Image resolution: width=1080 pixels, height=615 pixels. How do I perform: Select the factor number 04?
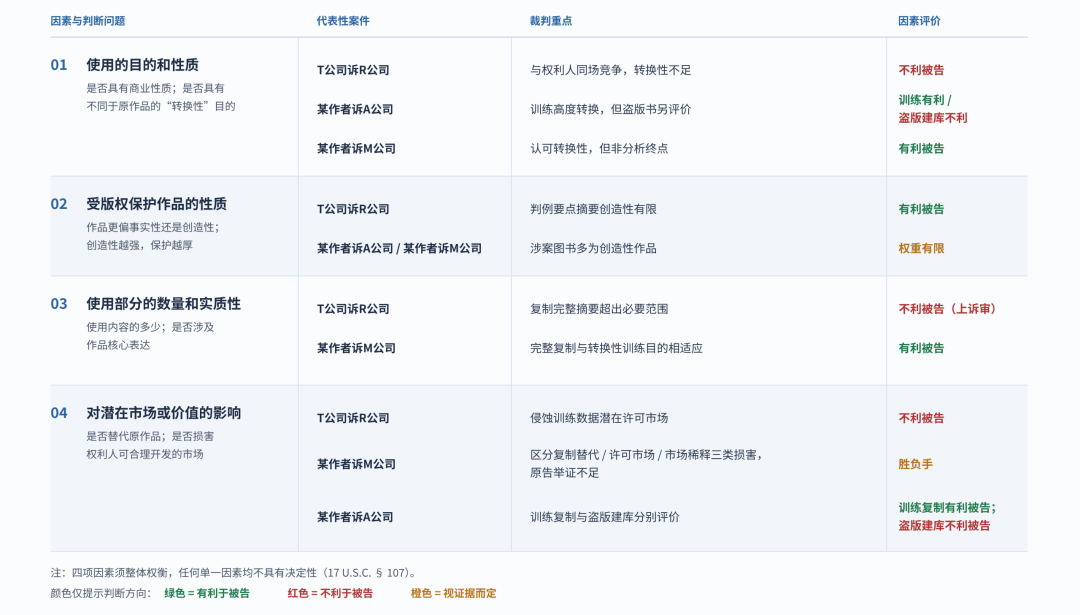pyautogui.click(x=59, y=413)
